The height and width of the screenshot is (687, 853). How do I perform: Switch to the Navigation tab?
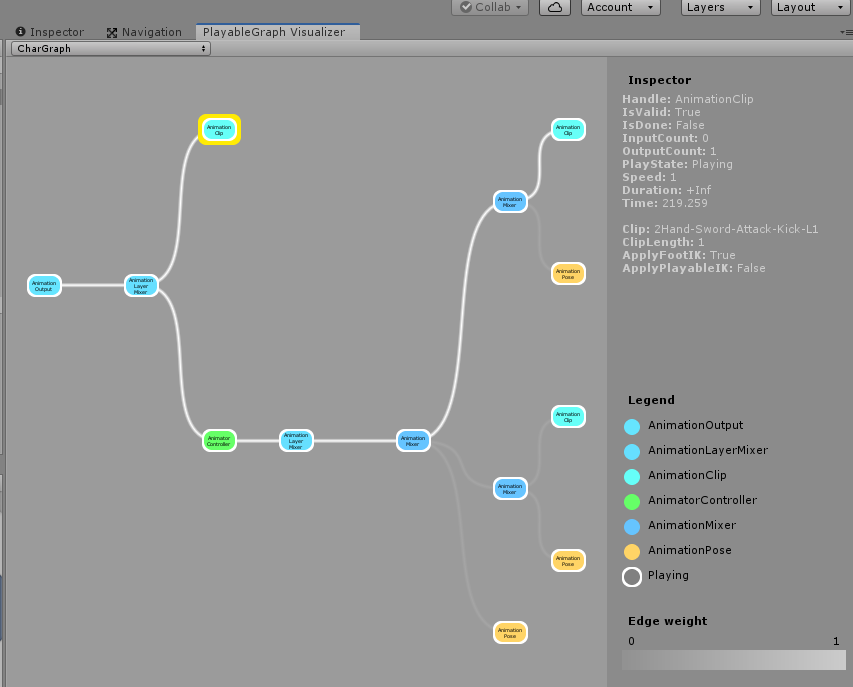click(x=145, y=31)
